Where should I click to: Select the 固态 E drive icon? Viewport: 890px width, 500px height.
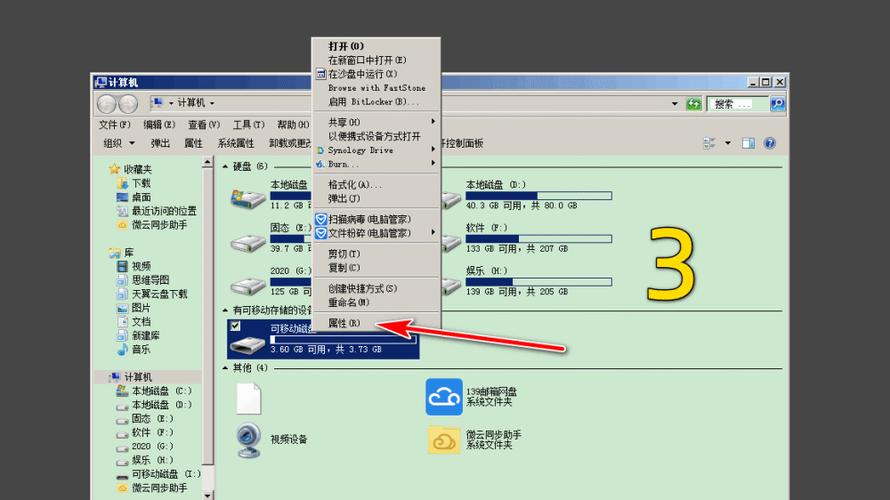pos(247,243)
